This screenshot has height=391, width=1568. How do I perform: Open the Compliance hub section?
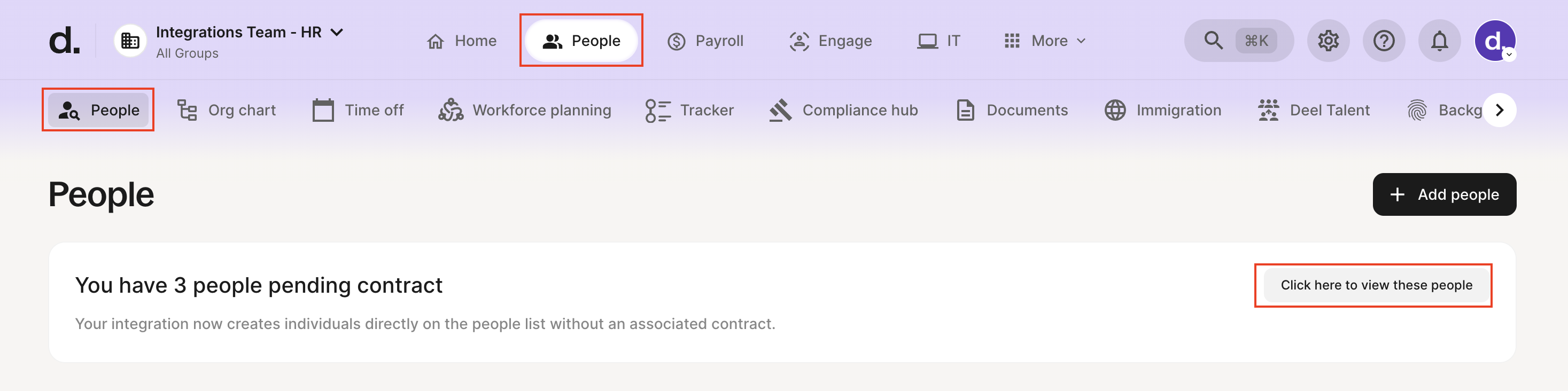[x=844, y=110]
